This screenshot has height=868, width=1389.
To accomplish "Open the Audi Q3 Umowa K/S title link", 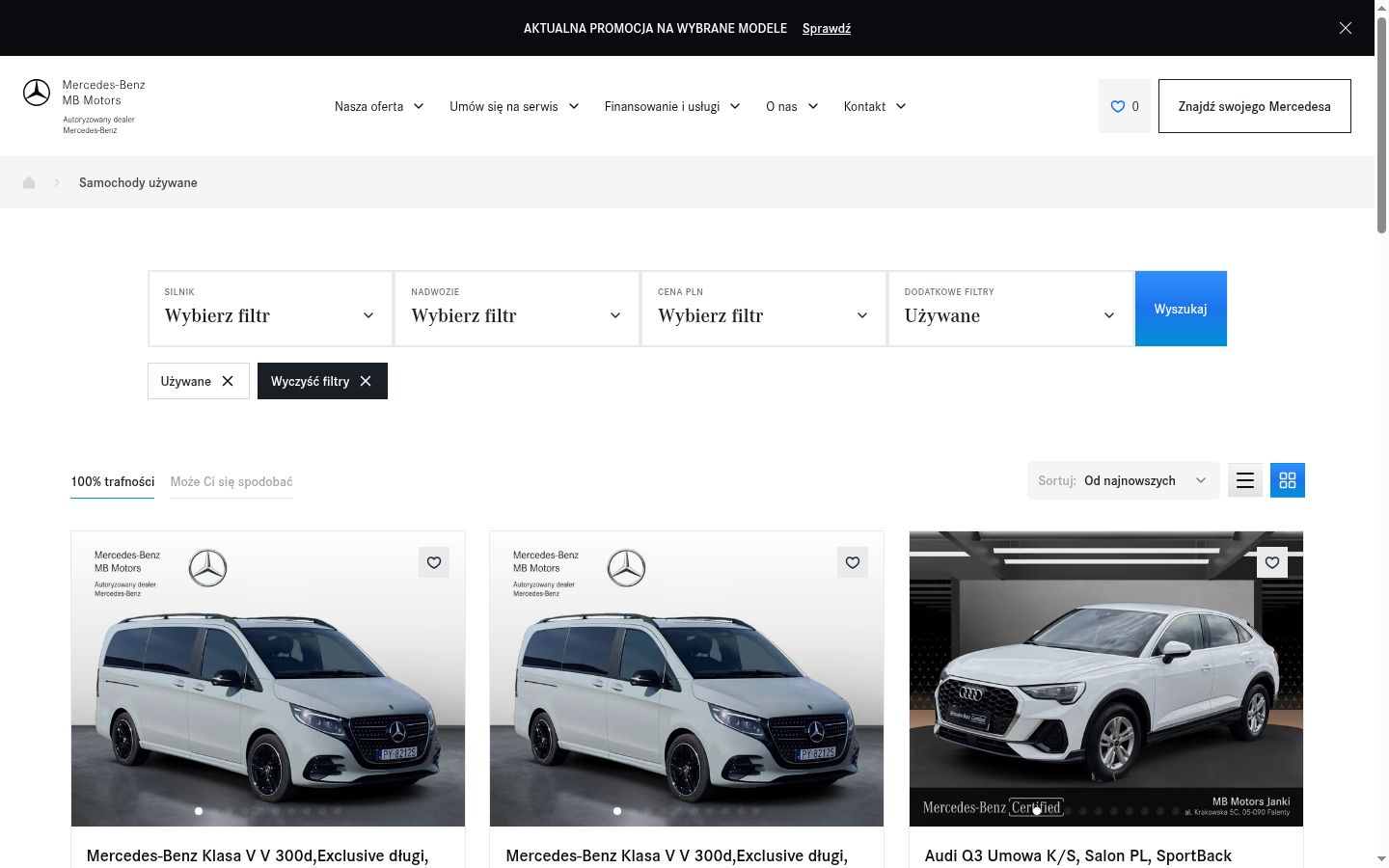I will [1078, 855].
